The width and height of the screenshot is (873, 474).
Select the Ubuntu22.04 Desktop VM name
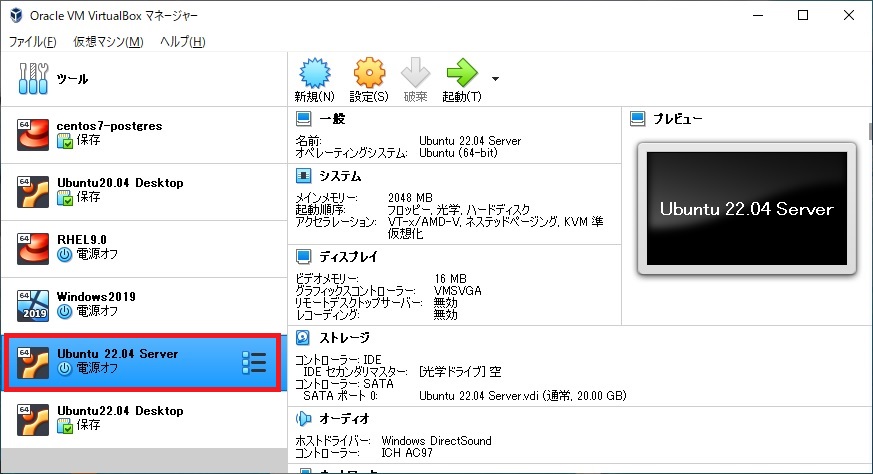(x=120, y=411)
